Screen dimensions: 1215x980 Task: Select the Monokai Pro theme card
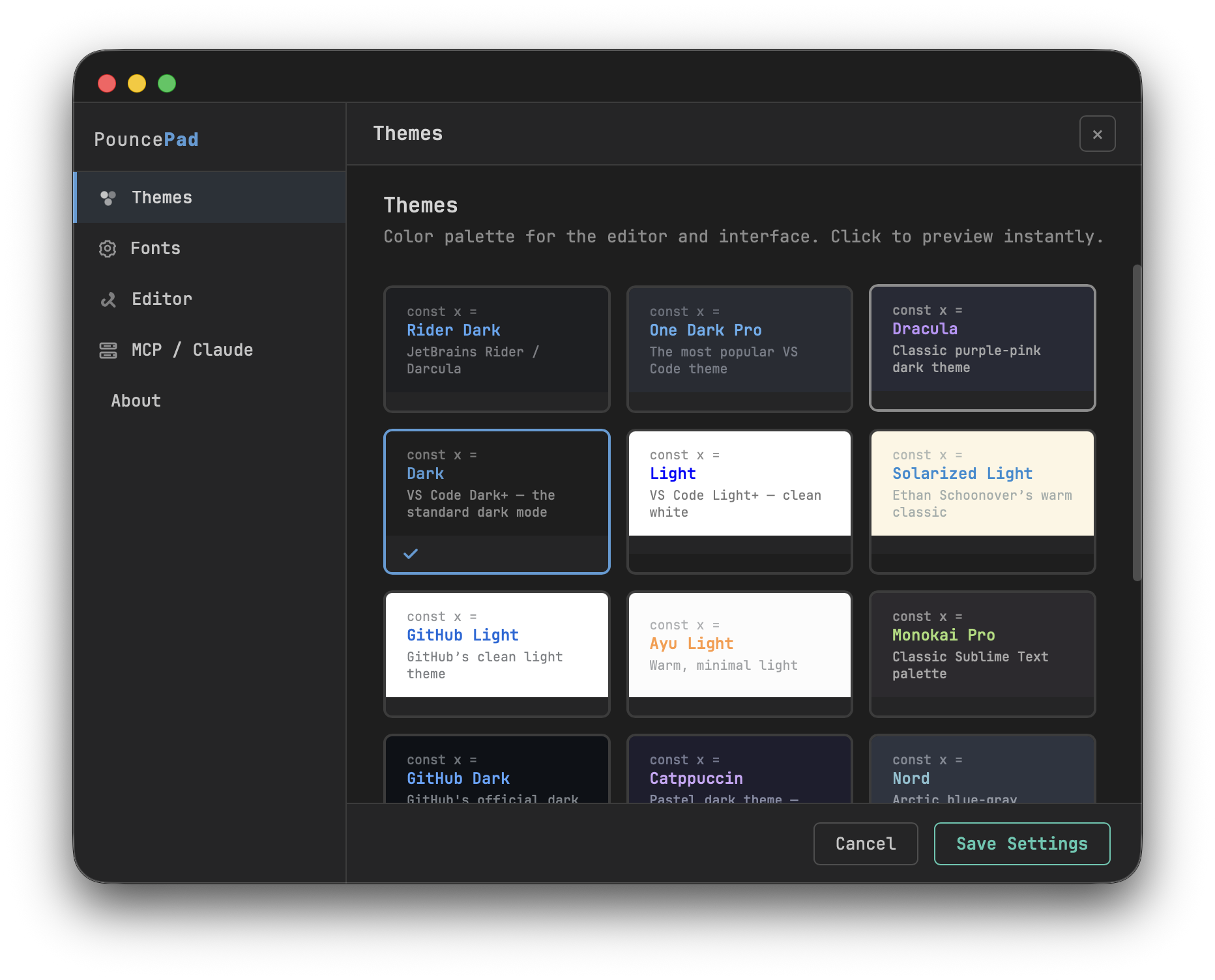pos(982,654)
